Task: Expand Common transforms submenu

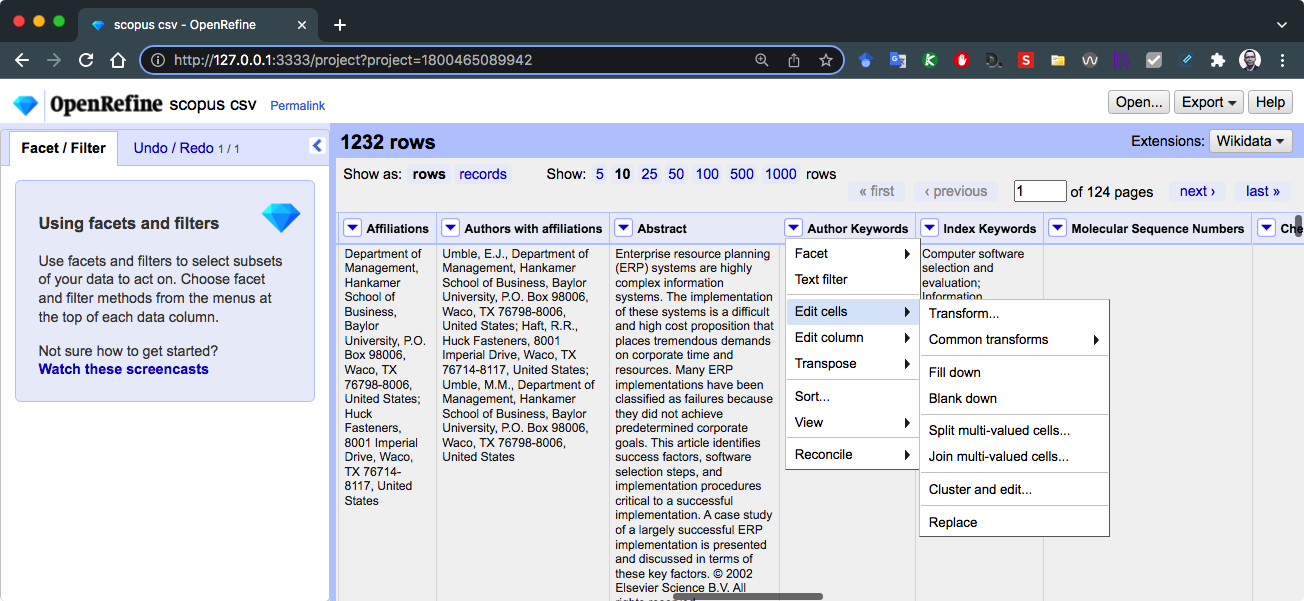Action: 1014,339
